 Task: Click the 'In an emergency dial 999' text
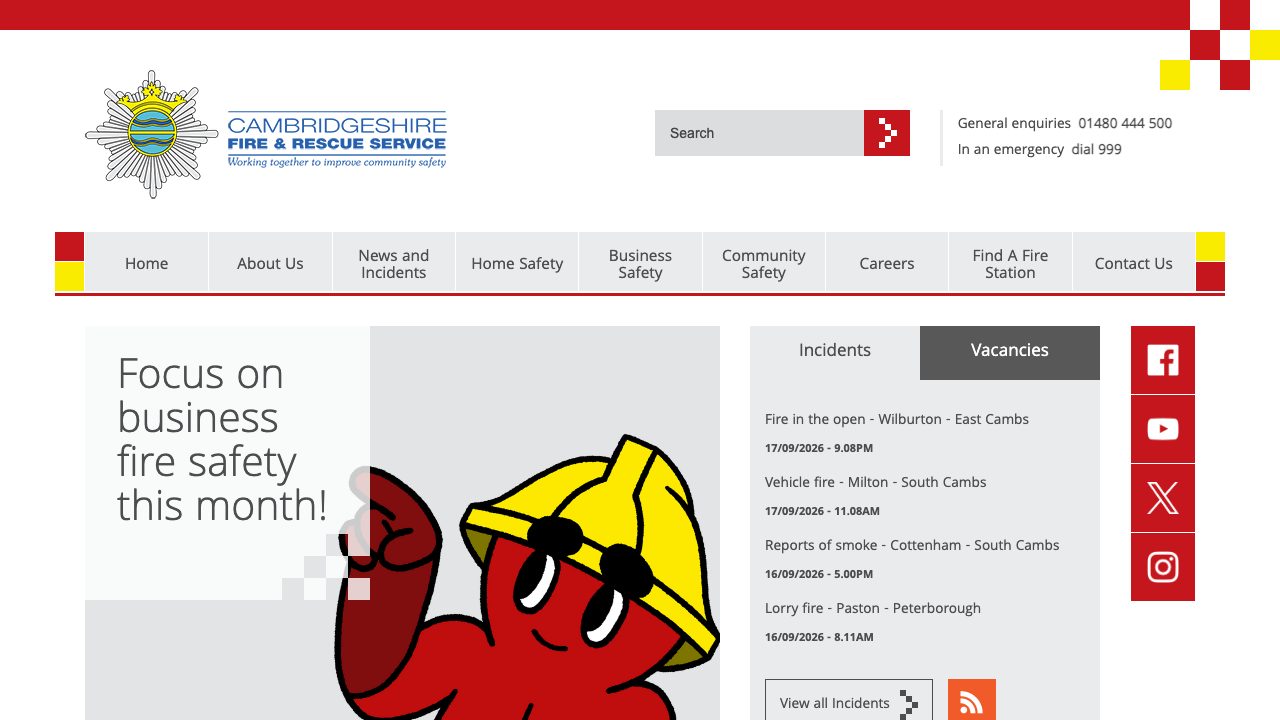click(x=1040, y=149)
